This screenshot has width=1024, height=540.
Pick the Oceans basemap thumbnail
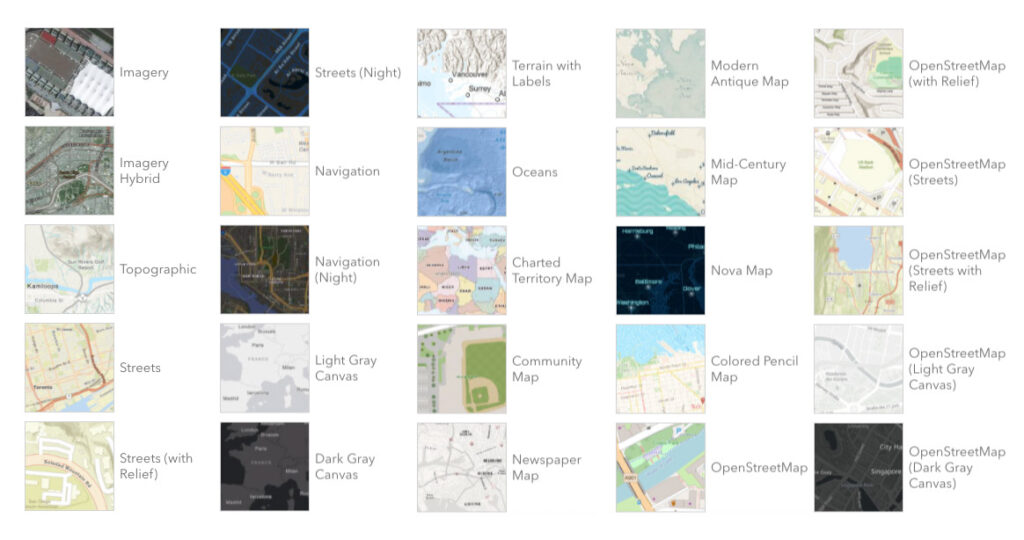pyautogui.click(x=462, y=172)
